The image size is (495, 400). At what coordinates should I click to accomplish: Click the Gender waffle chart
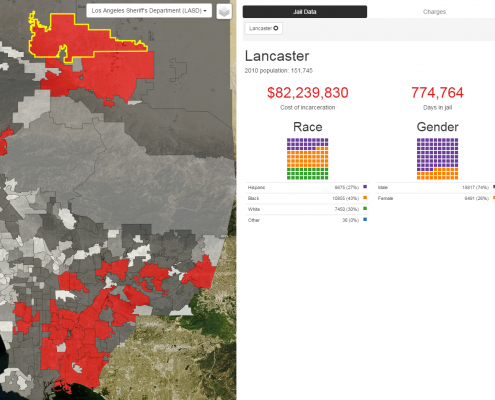[x=437, y=159]
